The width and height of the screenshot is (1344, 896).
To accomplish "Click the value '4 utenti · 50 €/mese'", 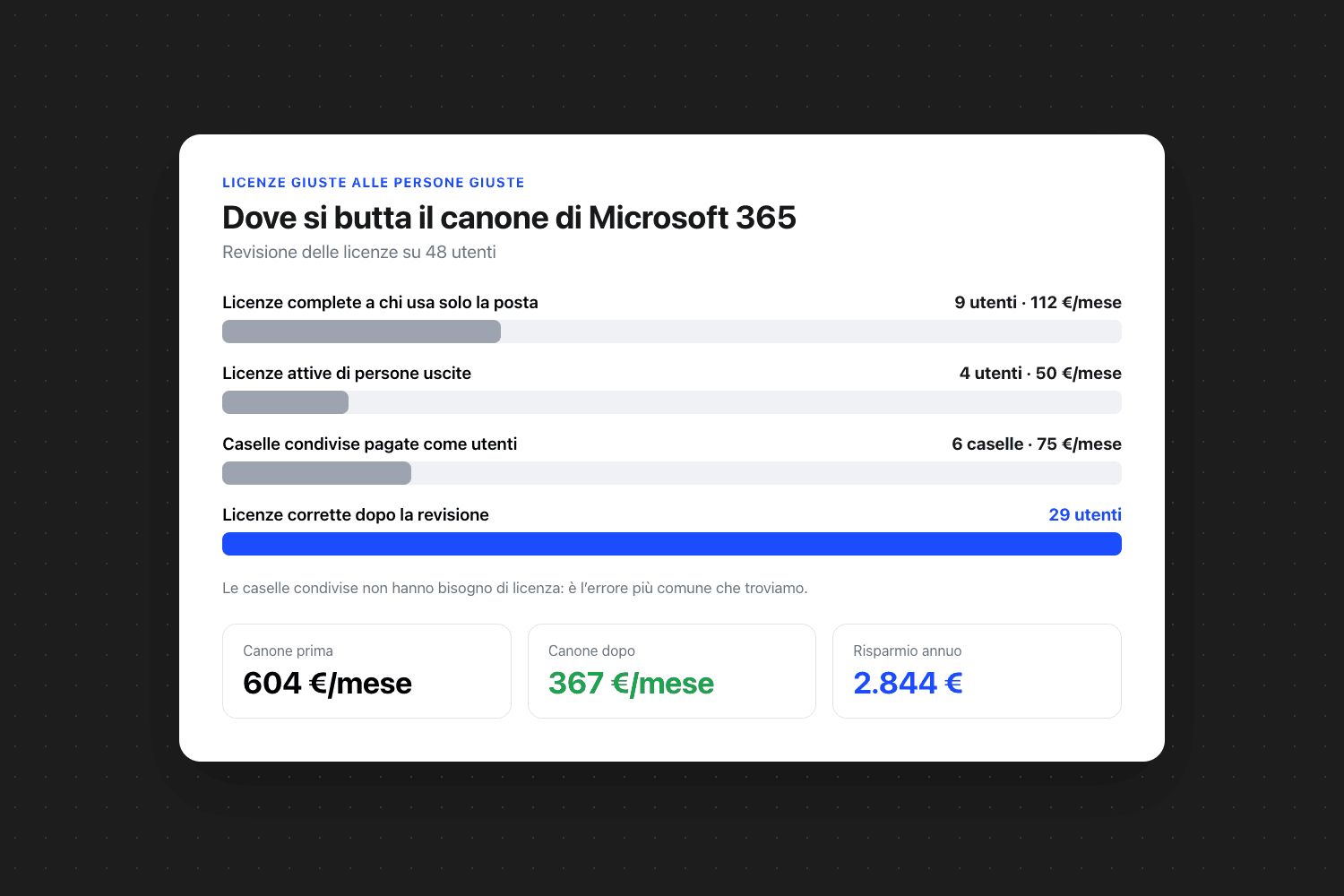I will pyautogui.click(x=1040, y=374).
